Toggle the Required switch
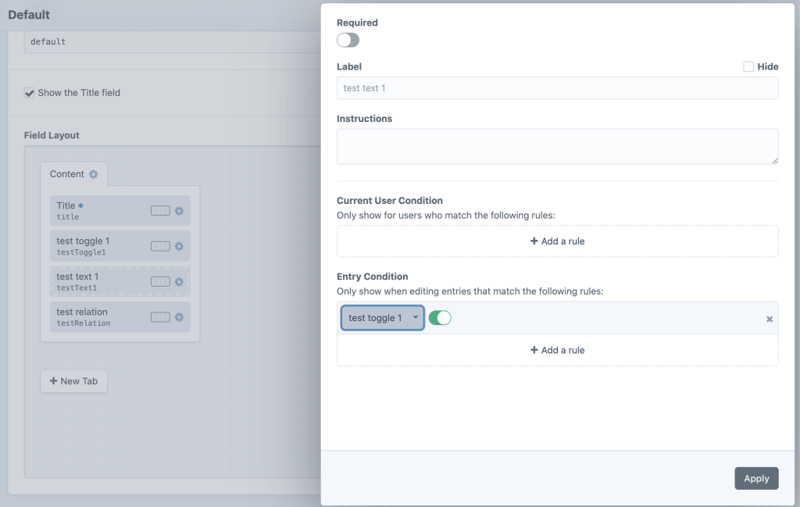 pos(348,40)
